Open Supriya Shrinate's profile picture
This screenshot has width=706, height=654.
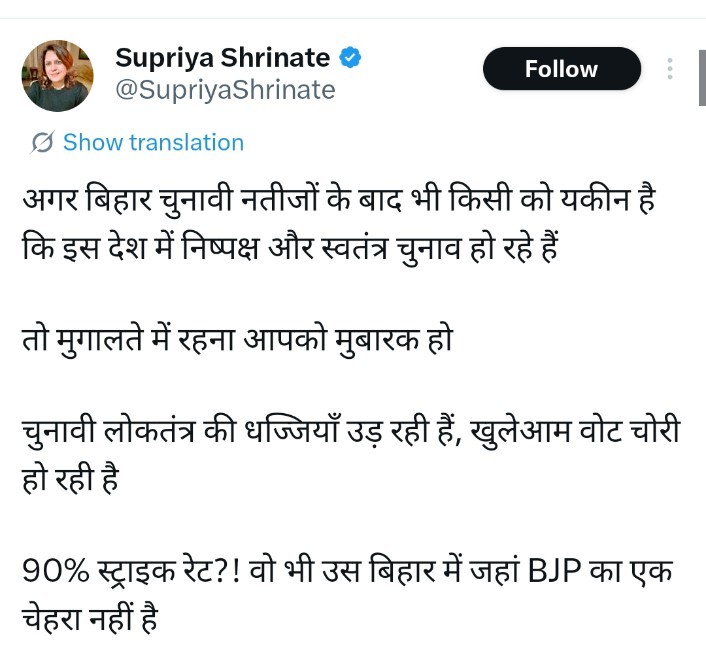click(x=58, y=76)
